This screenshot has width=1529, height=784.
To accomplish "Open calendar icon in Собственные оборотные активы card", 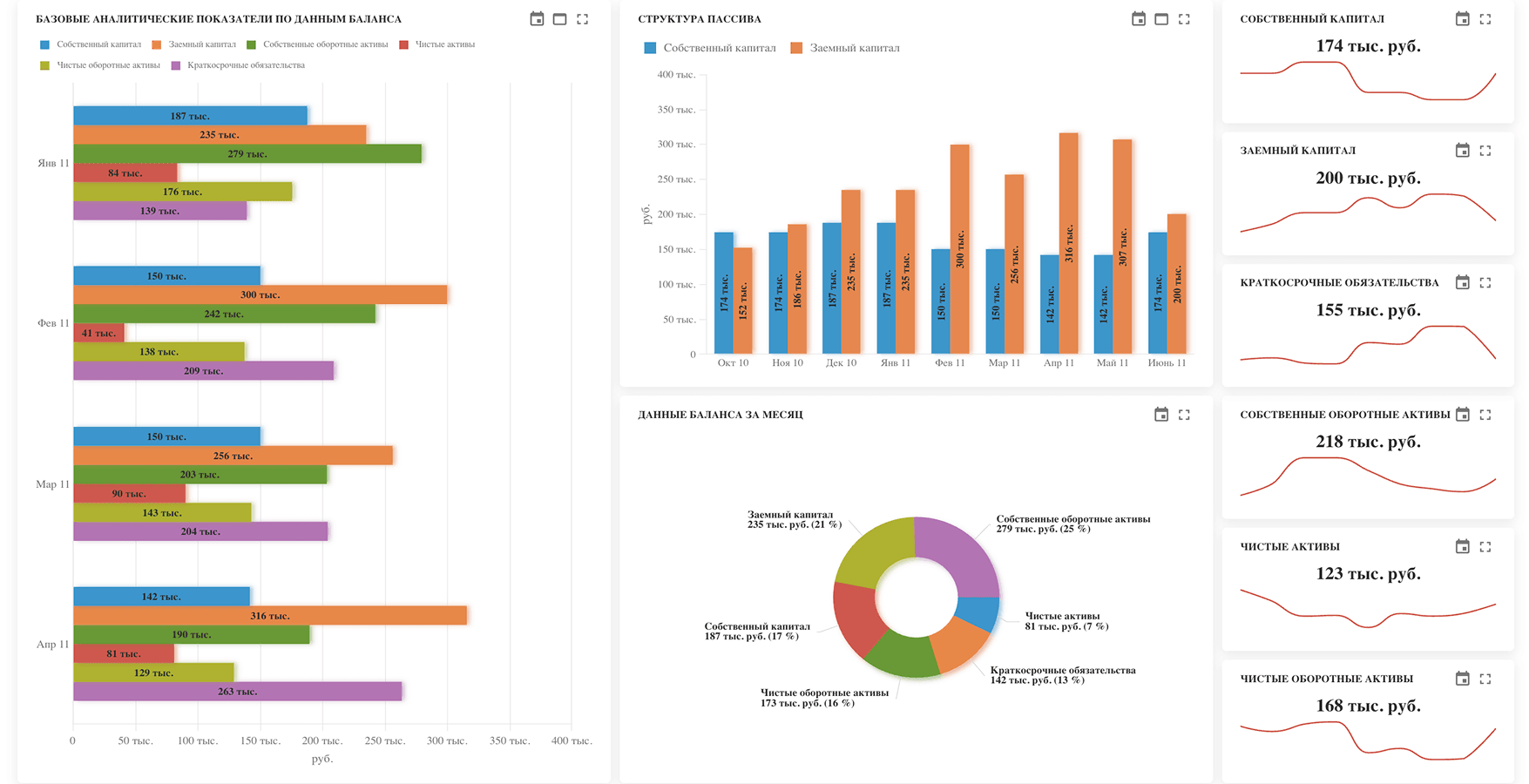I will 1462,415.
